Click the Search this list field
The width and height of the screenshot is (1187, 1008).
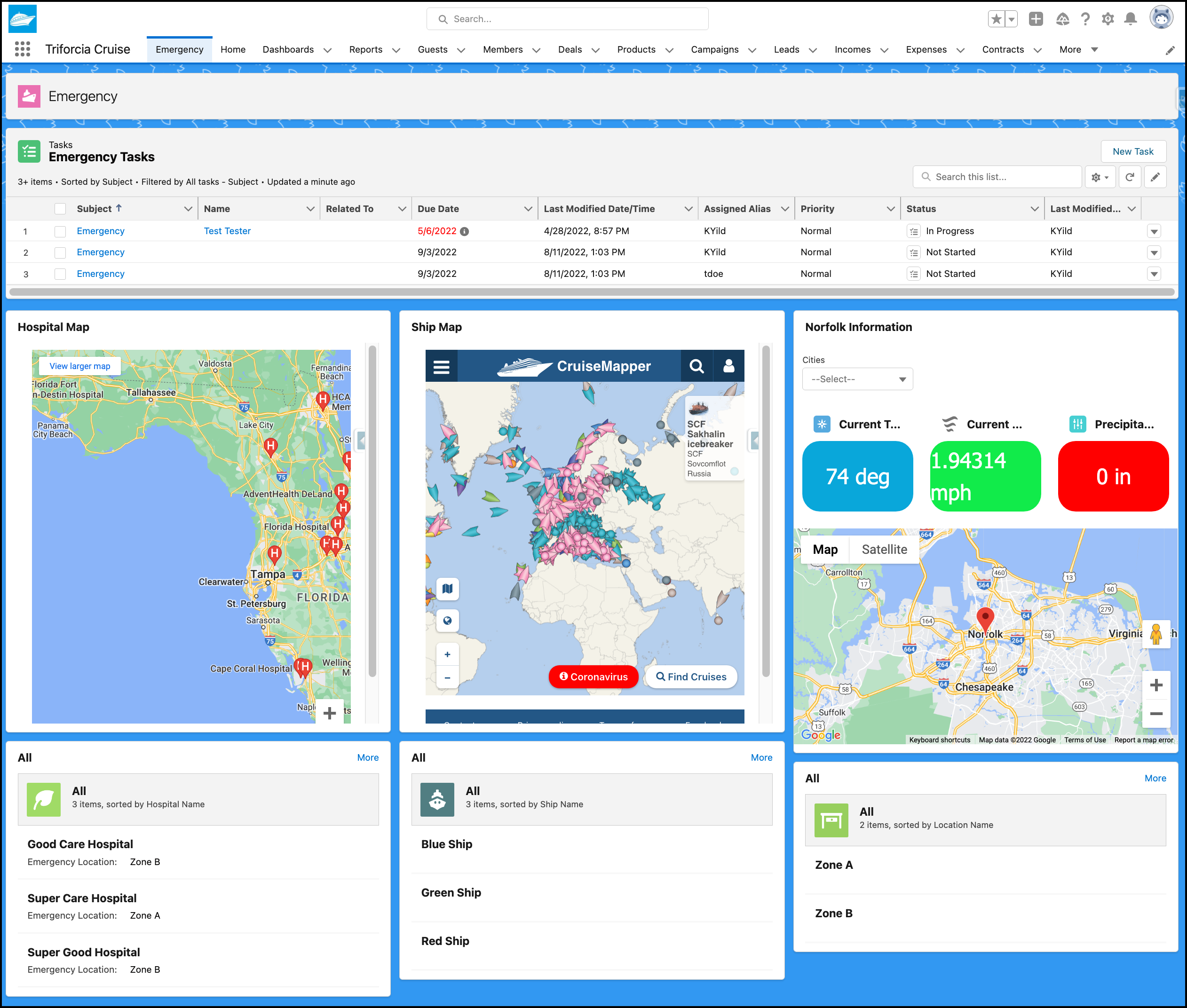997,177
